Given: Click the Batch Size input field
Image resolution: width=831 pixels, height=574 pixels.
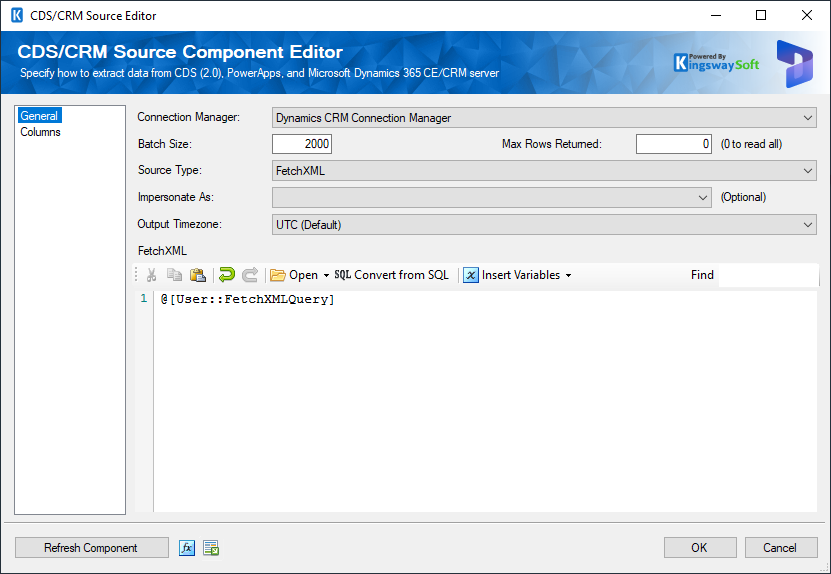Looking at the screenshot, I should (x=302, y=144).
